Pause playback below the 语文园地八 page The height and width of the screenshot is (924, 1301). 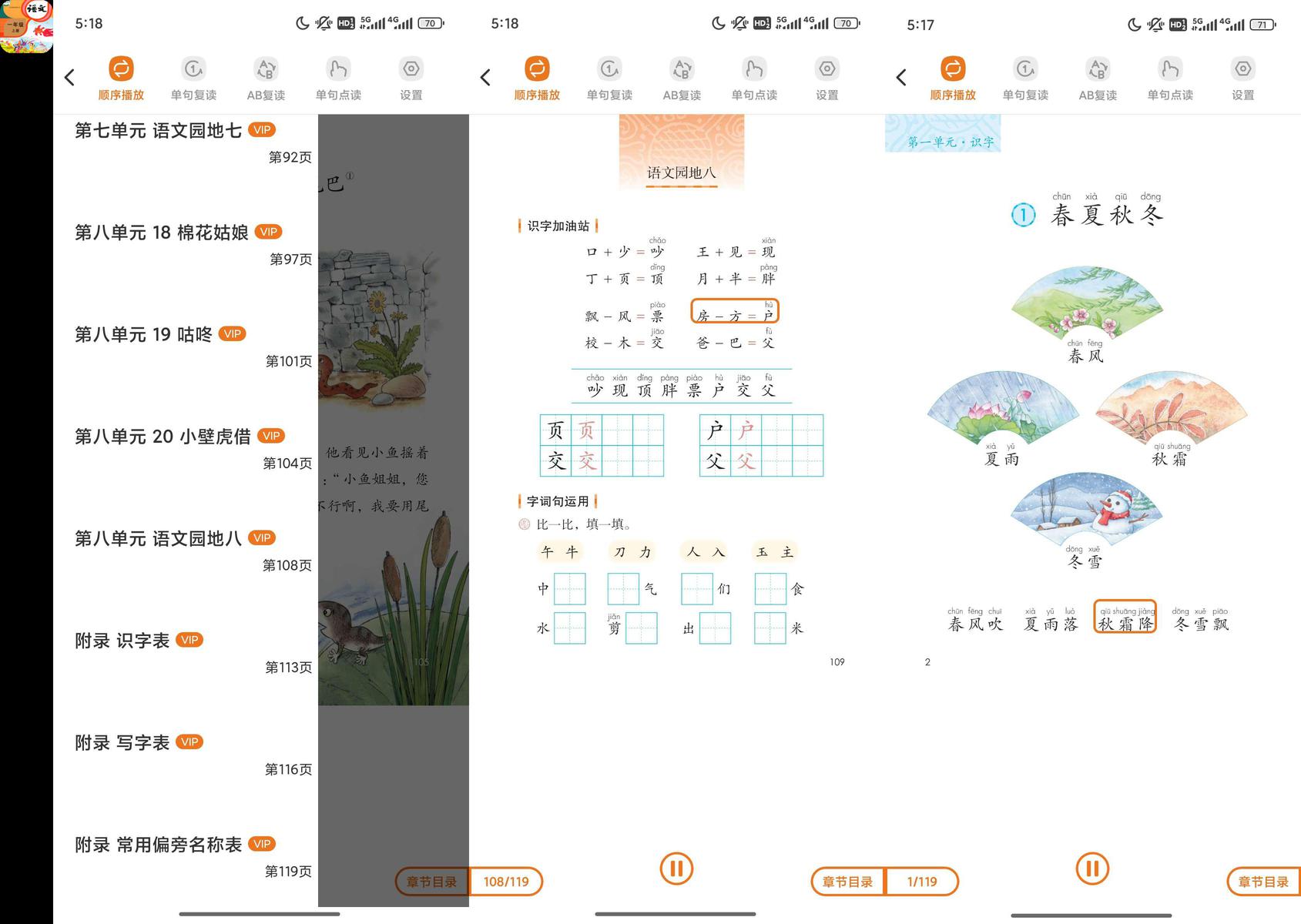pyautogui.click(x=676, y=869)
